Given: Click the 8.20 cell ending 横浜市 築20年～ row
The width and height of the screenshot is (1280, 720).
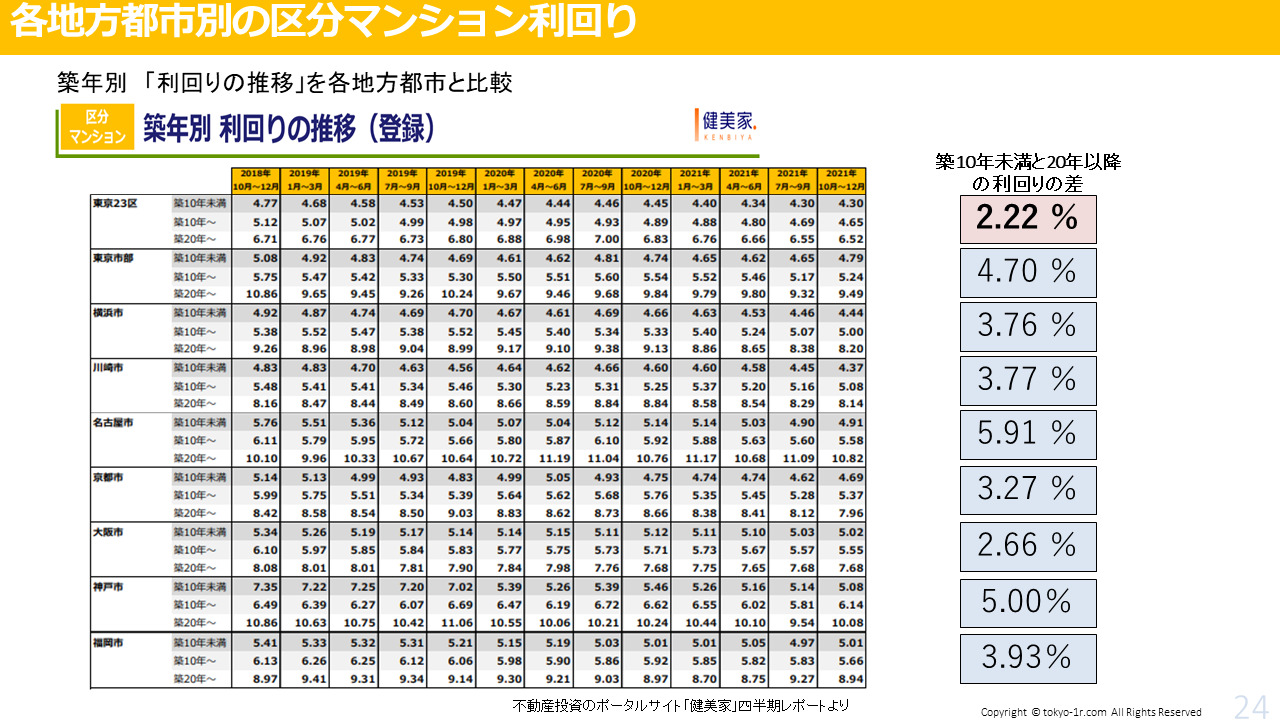Looking at the screenshot, I should (851, 350).
